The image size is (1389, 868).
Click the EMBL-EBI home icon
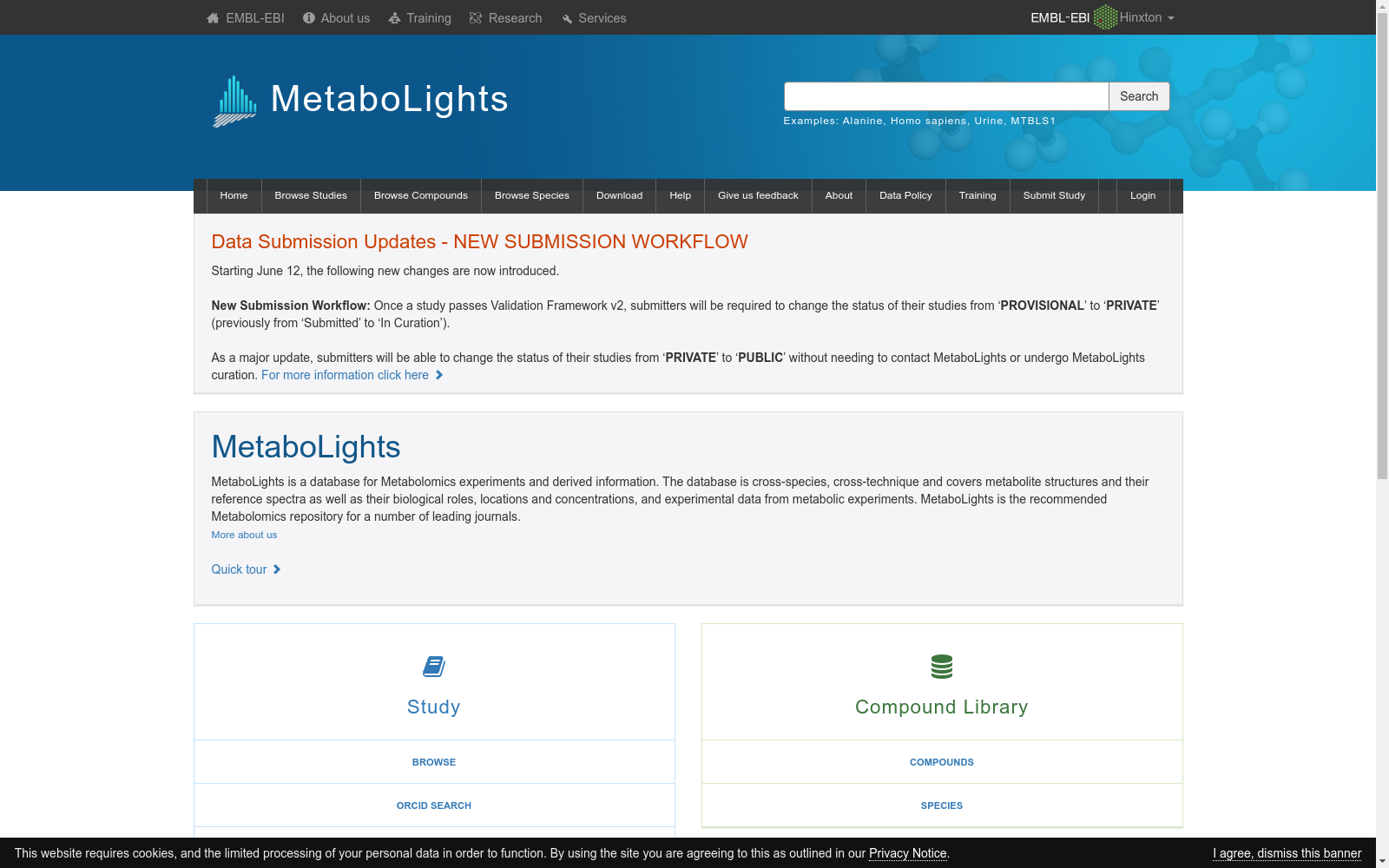[213, 18]
